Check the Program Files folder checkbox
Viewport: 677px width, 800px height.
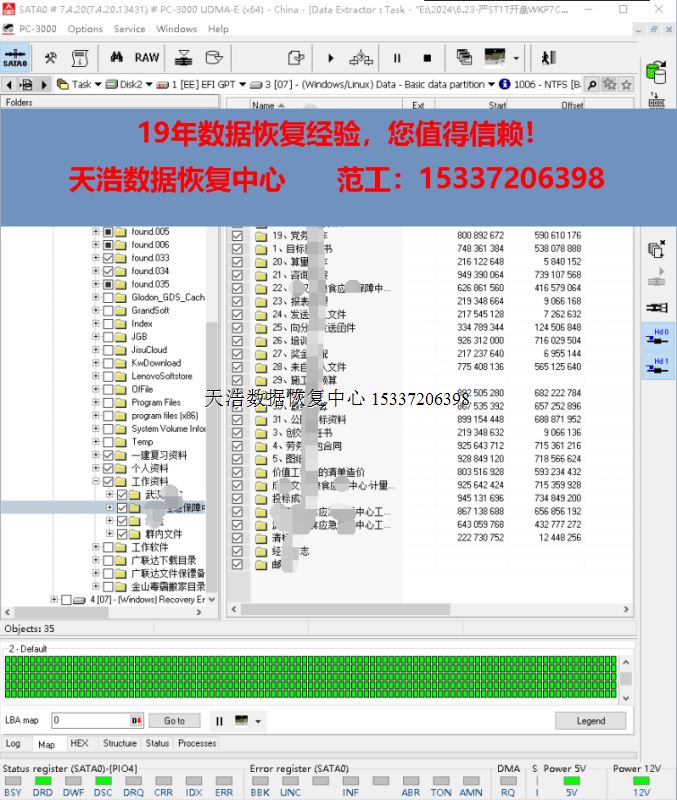[x=108, y=403]
